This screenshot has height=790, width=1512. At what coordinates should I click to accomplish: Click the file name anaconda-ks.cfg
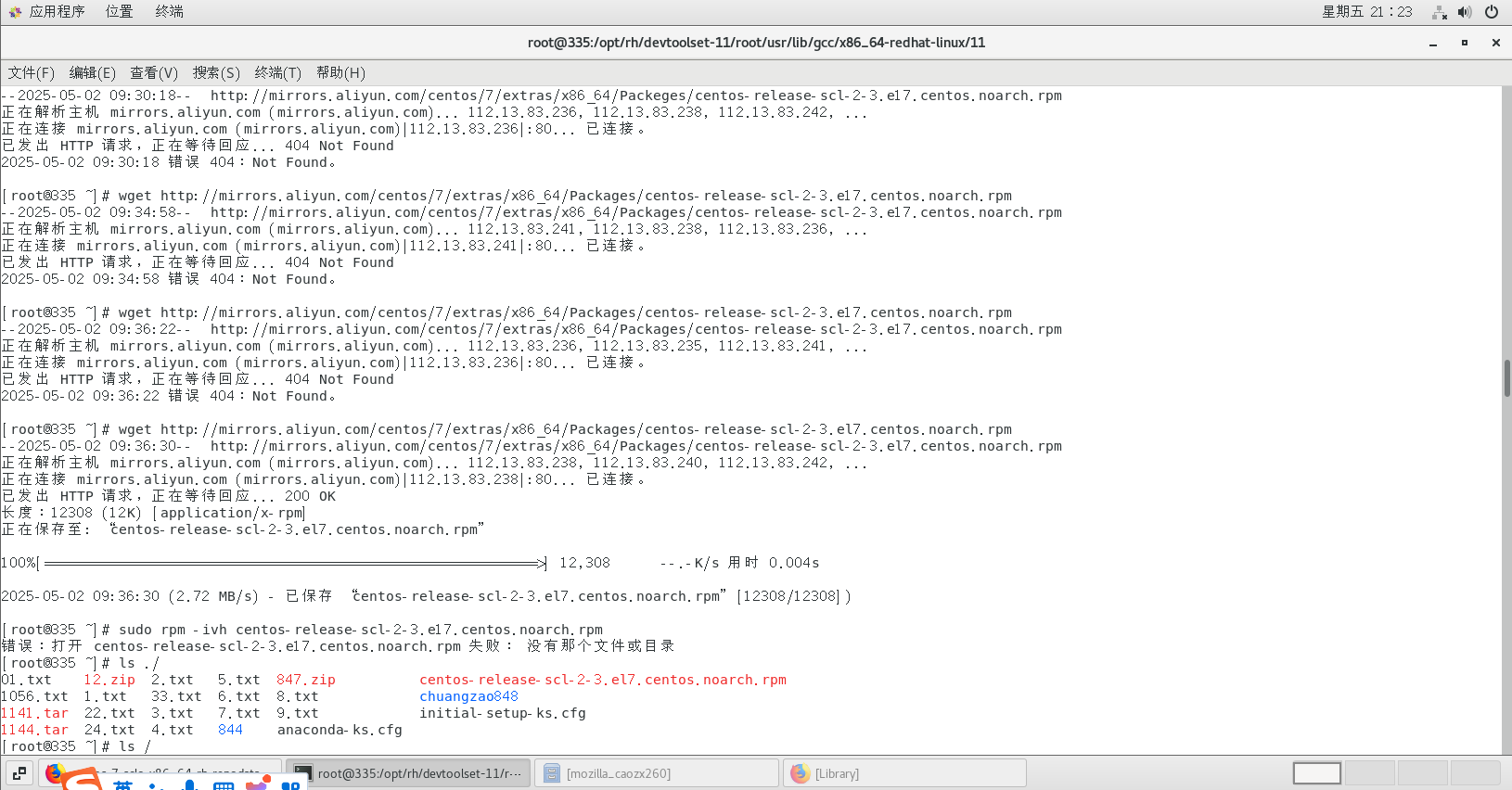coord(340,730)
